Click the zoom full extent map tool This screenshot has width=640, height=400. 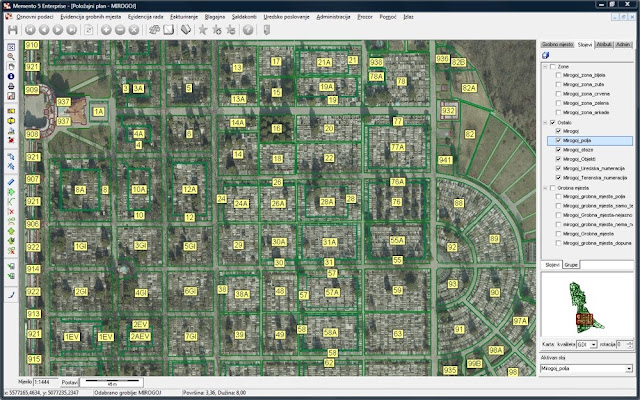pos(11,47)
